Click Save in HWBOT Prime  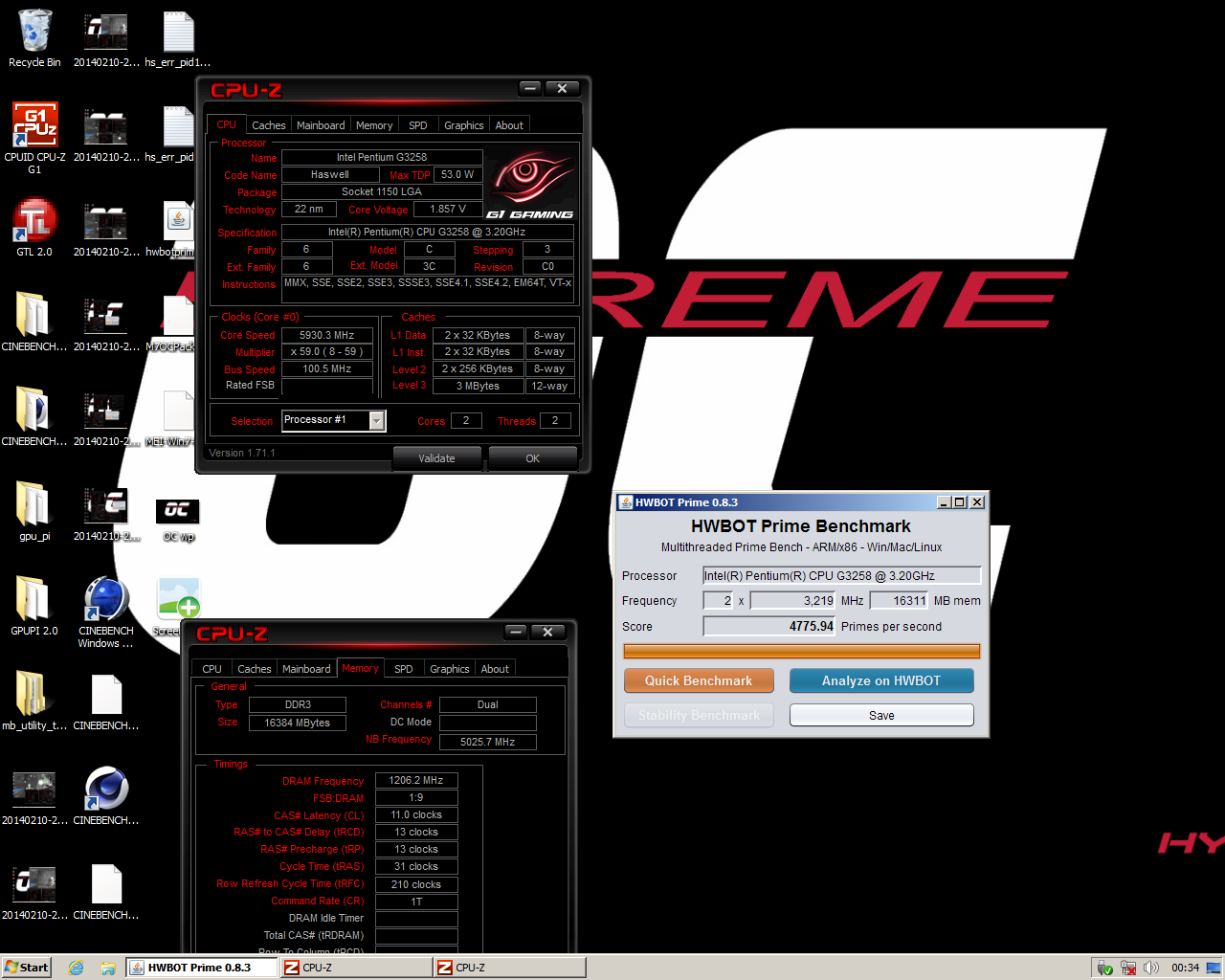(x=881, y=715)
